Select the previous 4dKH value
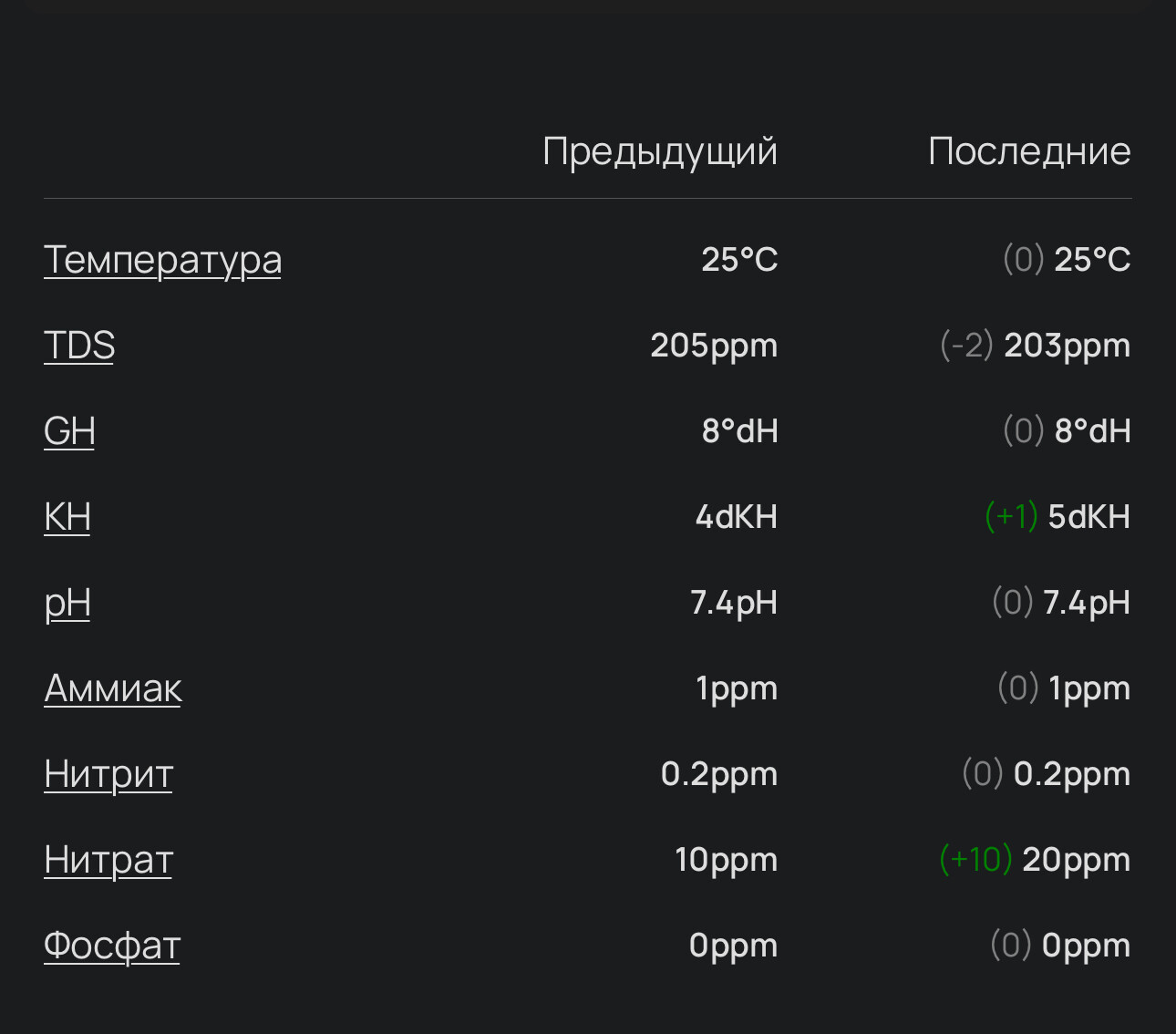This screenshot has width=1176, height=1034. pyautogui.click(x=736, y=517)
